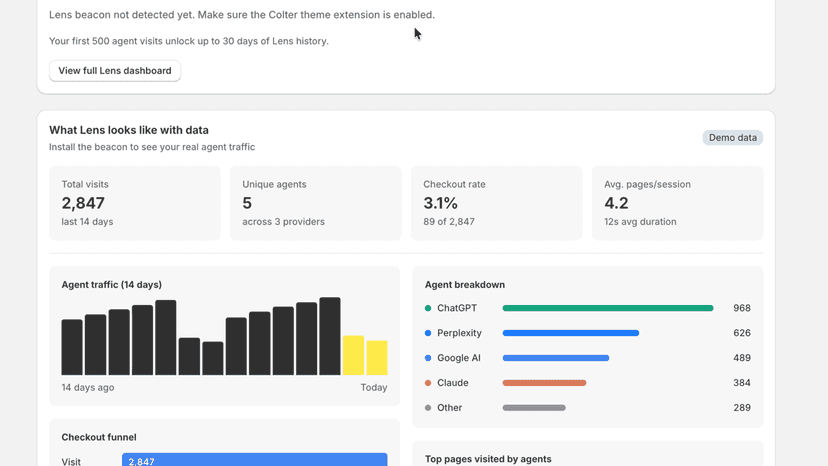Click the Other gray progress bar
Image resolution: width=828 pixels, height=466 pixels.
pos(534,407)
